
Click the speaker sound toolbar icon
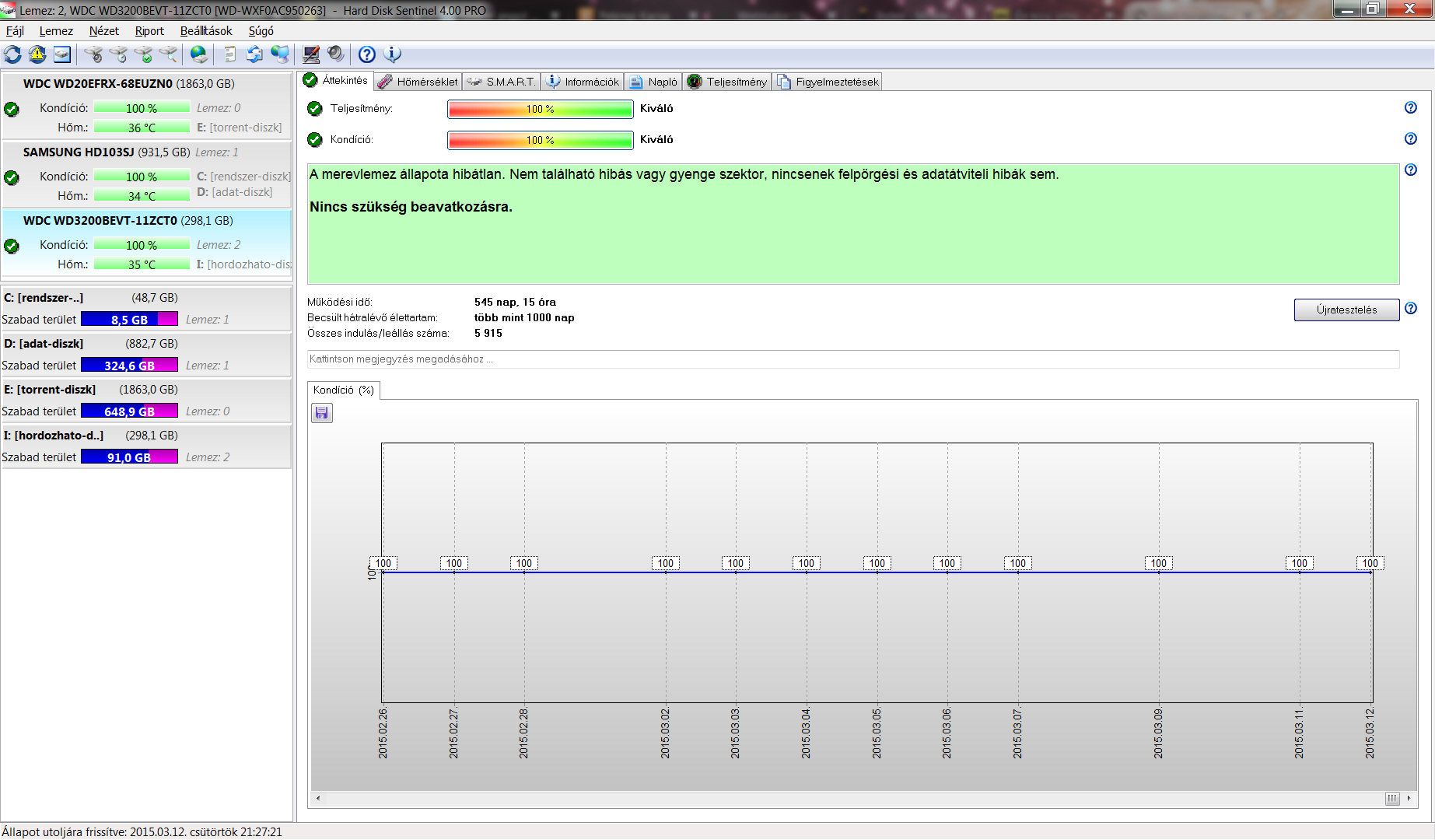point(336,54)
